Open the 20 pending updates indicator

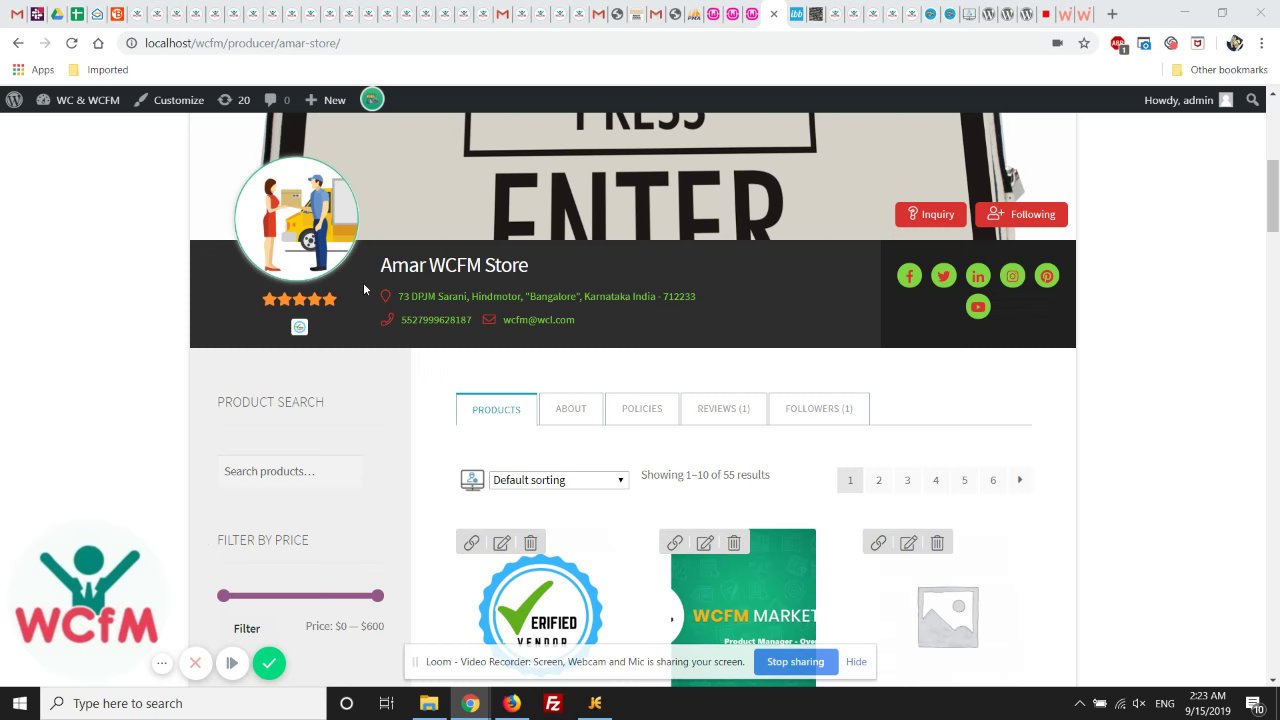point(234,100)
